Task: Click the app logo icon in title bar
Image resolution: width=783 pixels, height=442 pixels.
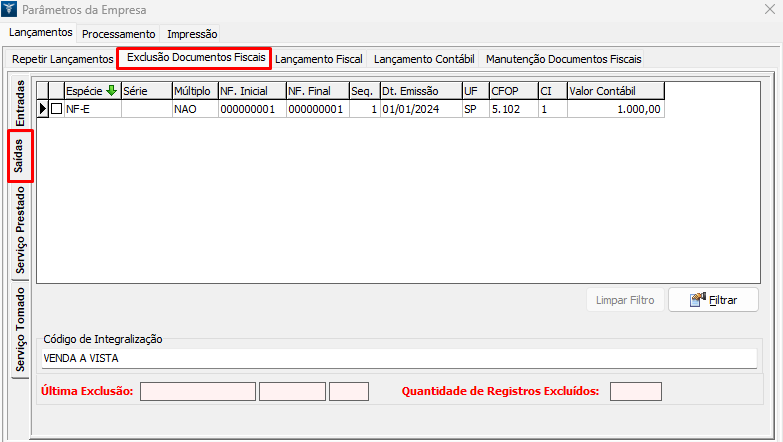Action: click(11, 11)
